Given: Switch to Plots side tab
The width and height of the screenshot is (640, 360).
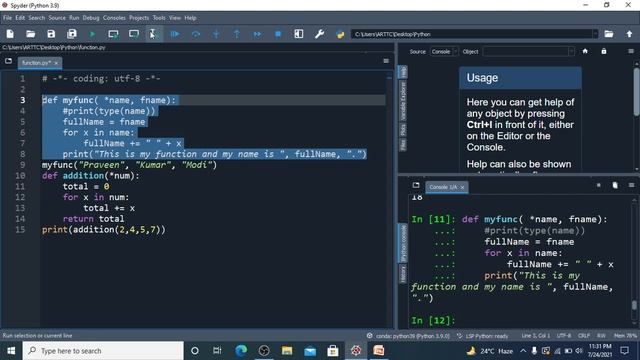Looking at the screenshot, I should (x=403, y=130).
